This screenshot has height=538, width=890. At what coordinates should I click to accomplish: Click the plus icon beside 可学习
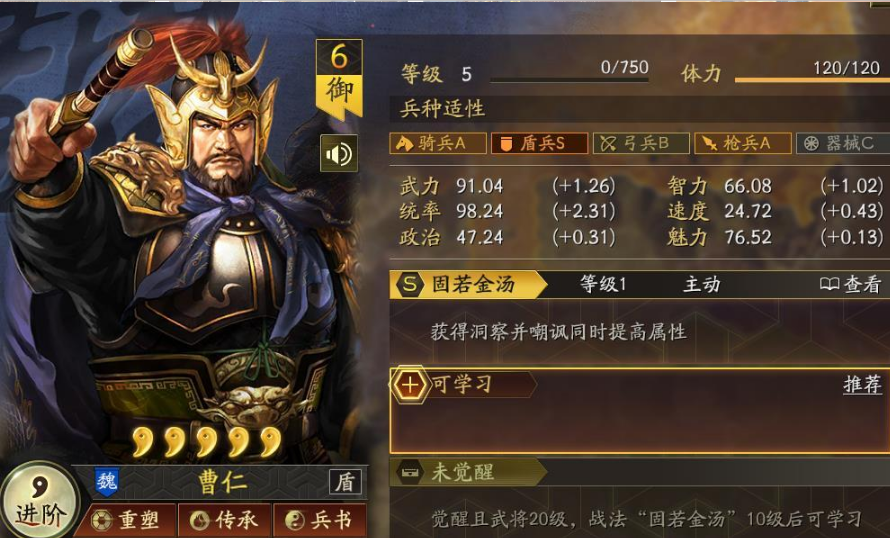click(409, 385)
